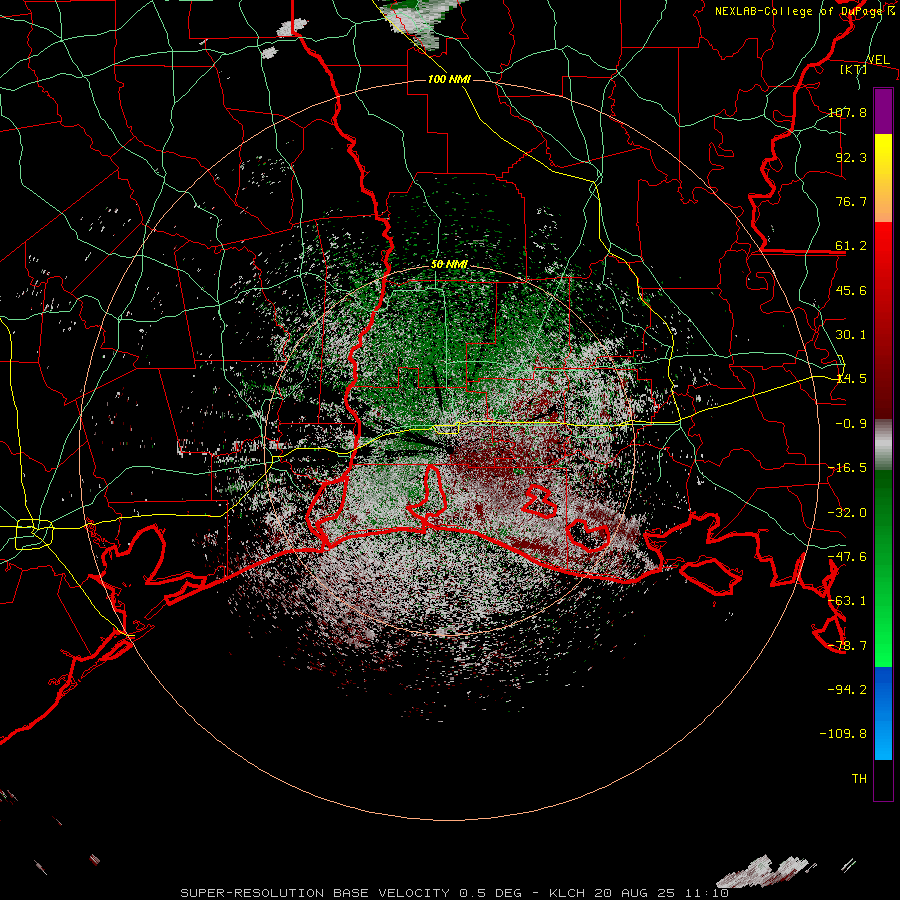Click the -78.7 legend value
Image resolution: width=900 pixels, height=900 pixels.
click(x=847, y=646)
